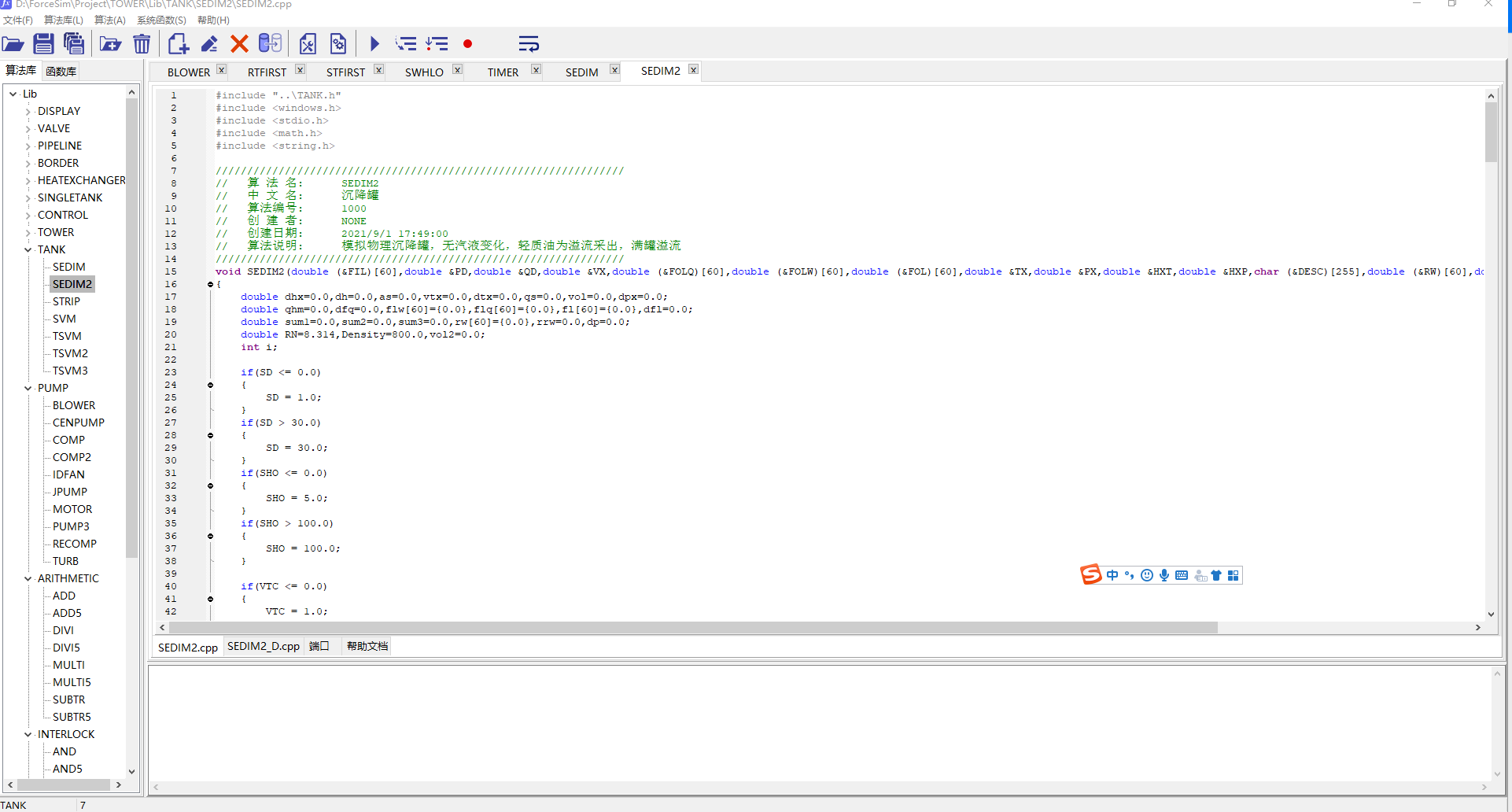Open the SEDIM2_D.cpp file tab
This screenshot has height=812, width=1512.
[263, 646]
